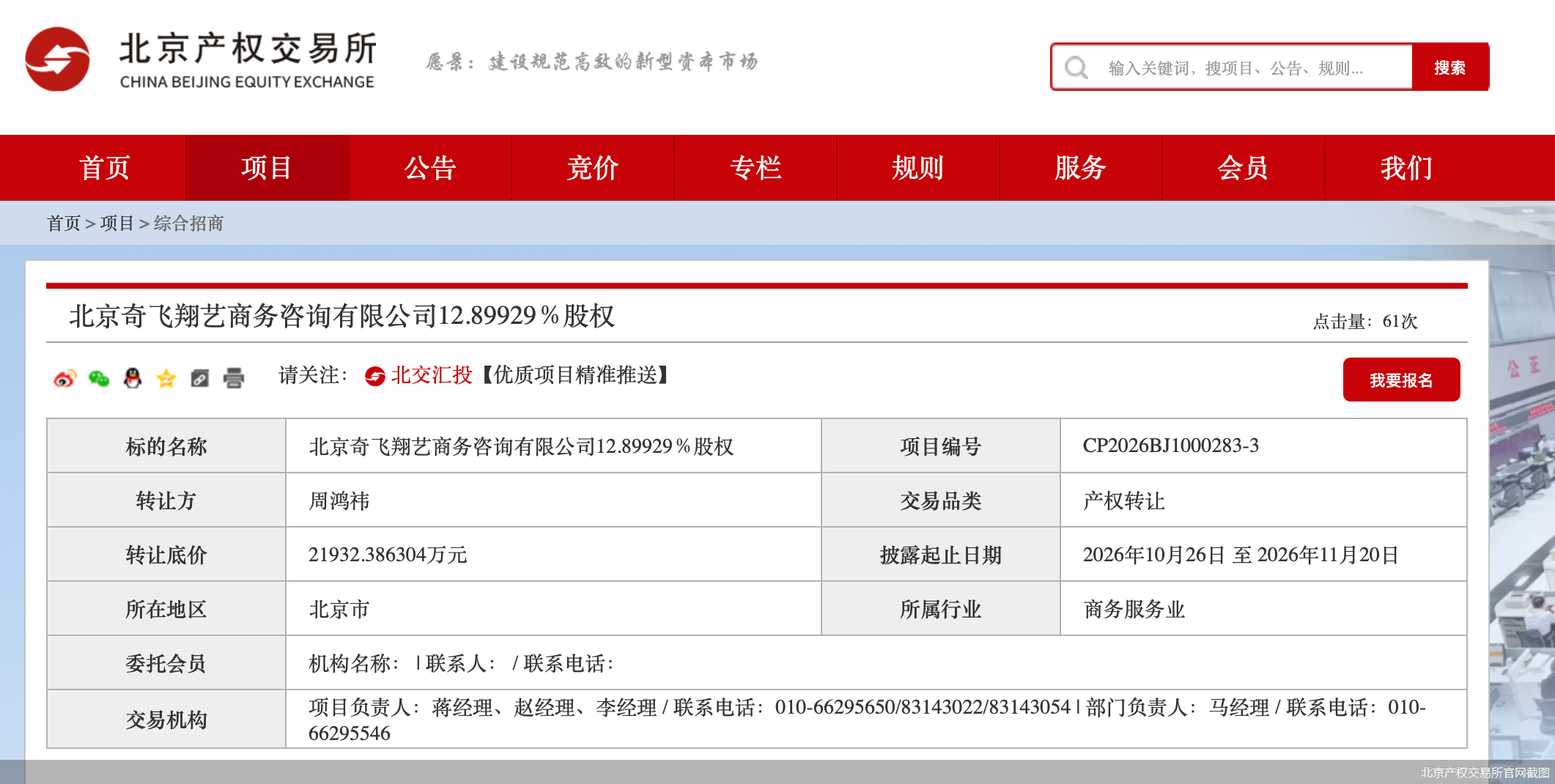Share to QQ penguin icon
This screenshot has width=1555, height=784.
[x=133, y=378]
